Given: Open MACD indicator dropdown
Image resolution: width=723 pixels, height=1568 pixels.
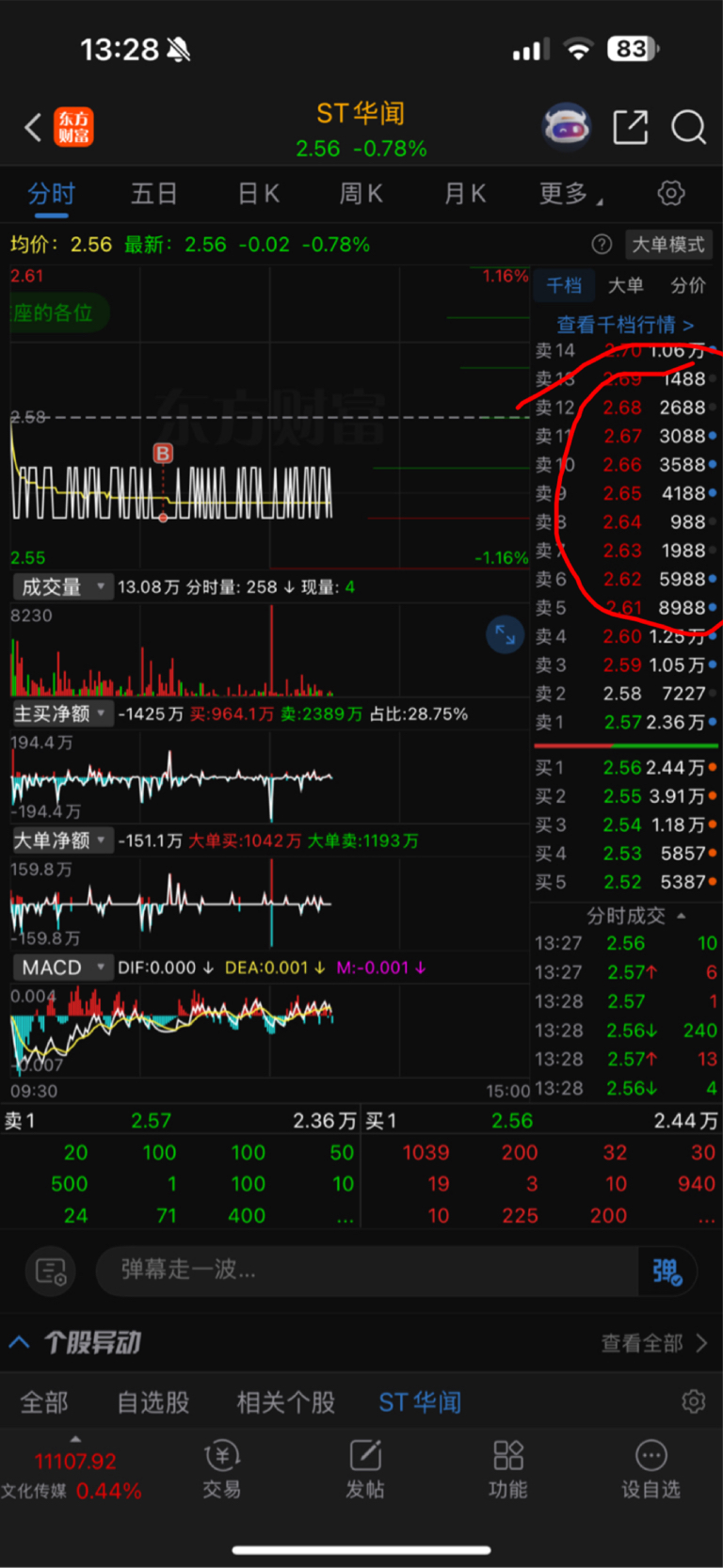Looking at the screenshot, I should [62, 968].
